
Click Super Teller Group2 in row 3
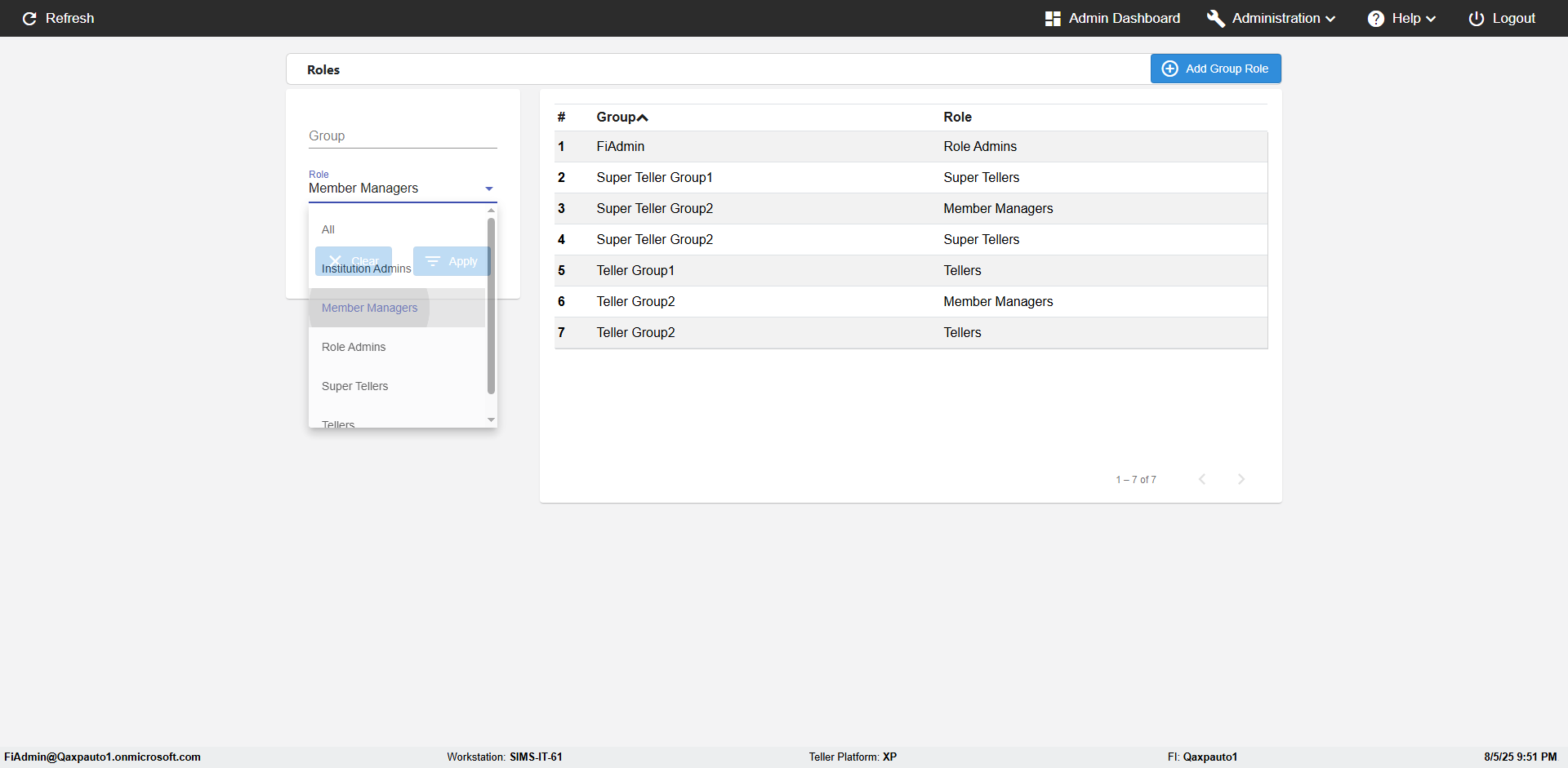pos(654,209)
